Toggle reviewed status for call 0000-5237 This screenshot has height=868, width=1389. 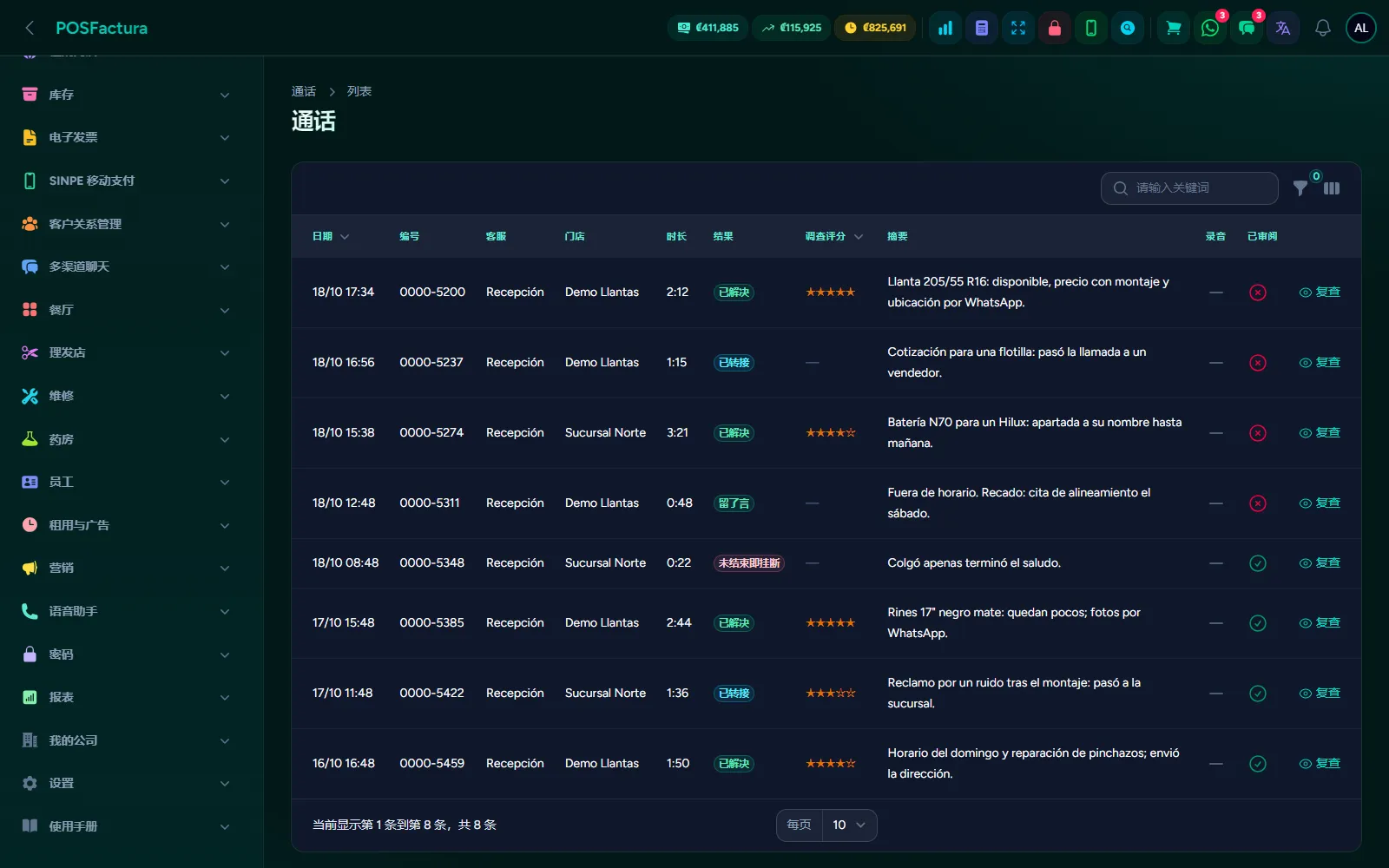[x=1257, y=363]
